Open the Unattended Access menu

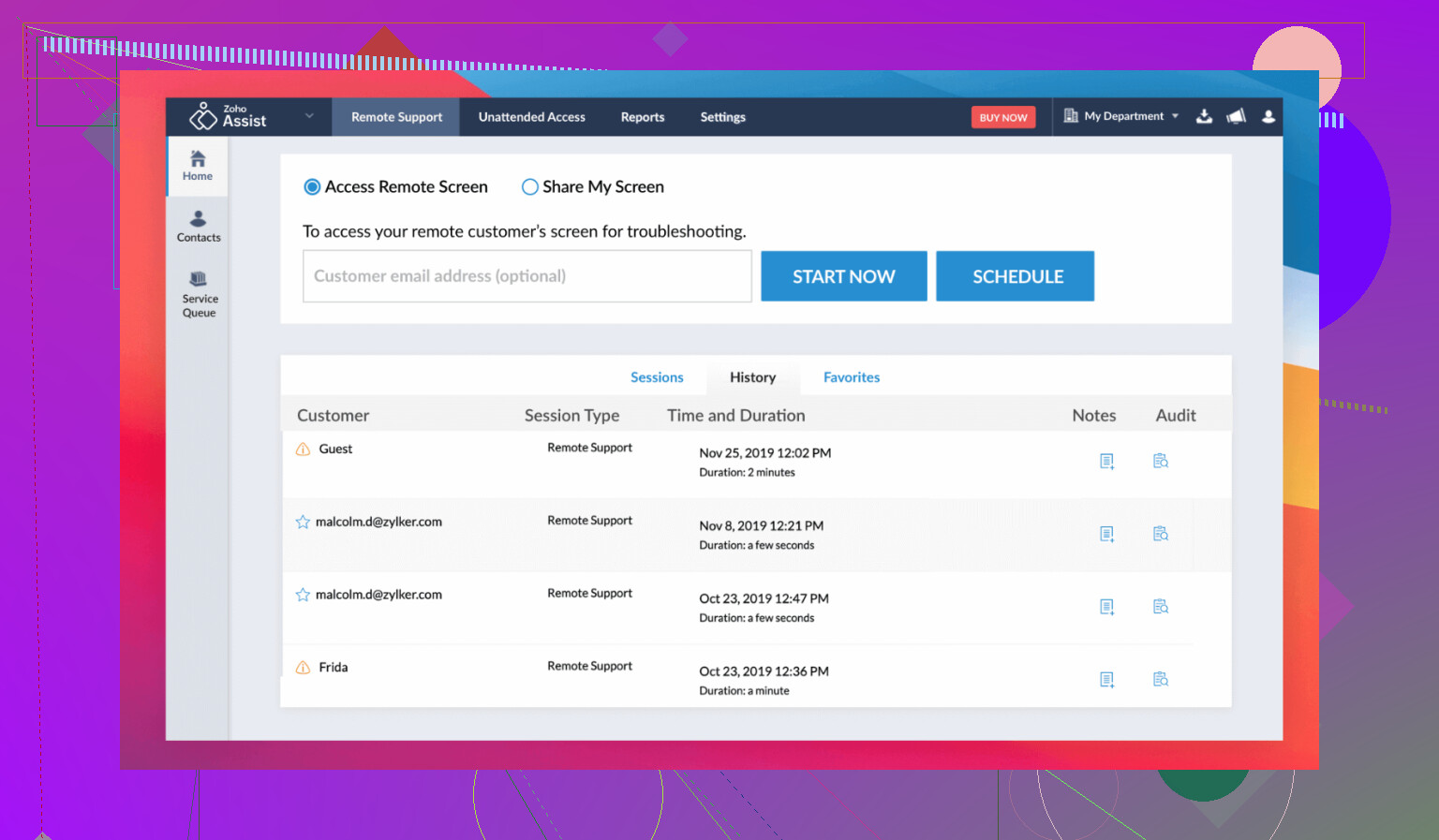(531, 117)
